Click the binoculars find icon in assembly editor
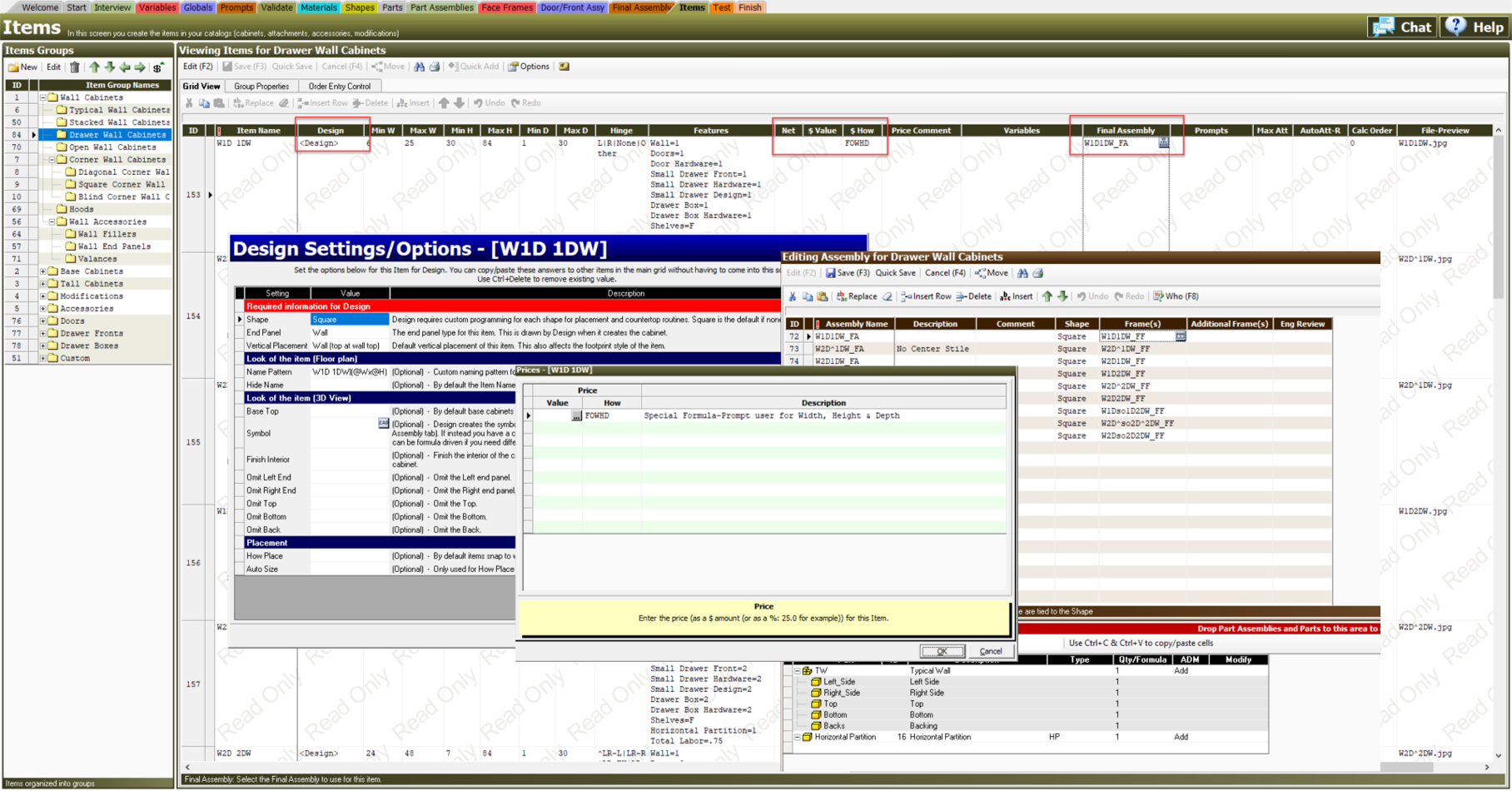Image resolution: width=1512 pixels, height=791 pixels. [x=1022, y=273]
